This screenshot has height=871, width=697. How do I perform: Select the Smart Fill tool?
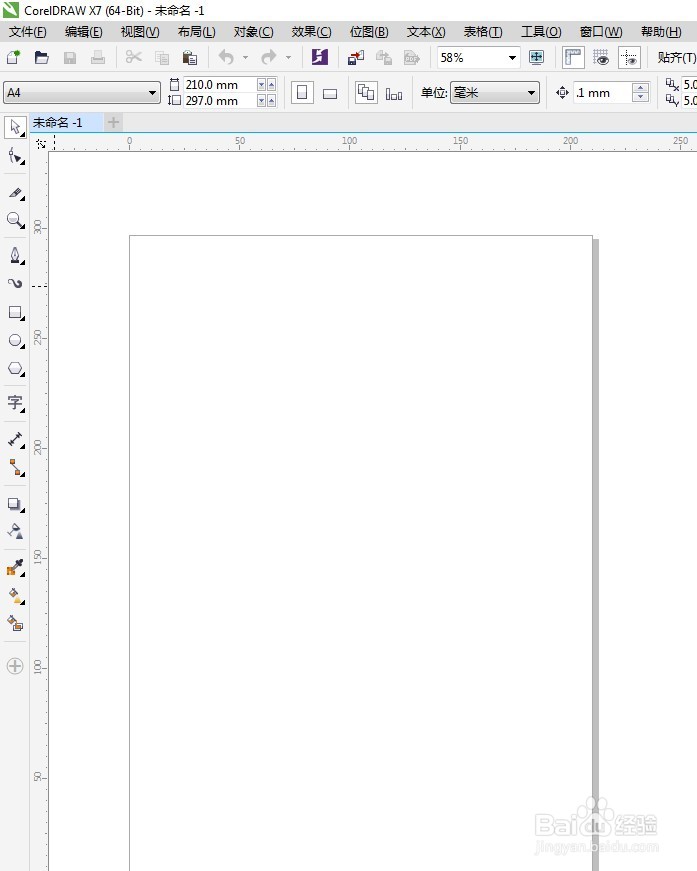click(x=15, y=623)
